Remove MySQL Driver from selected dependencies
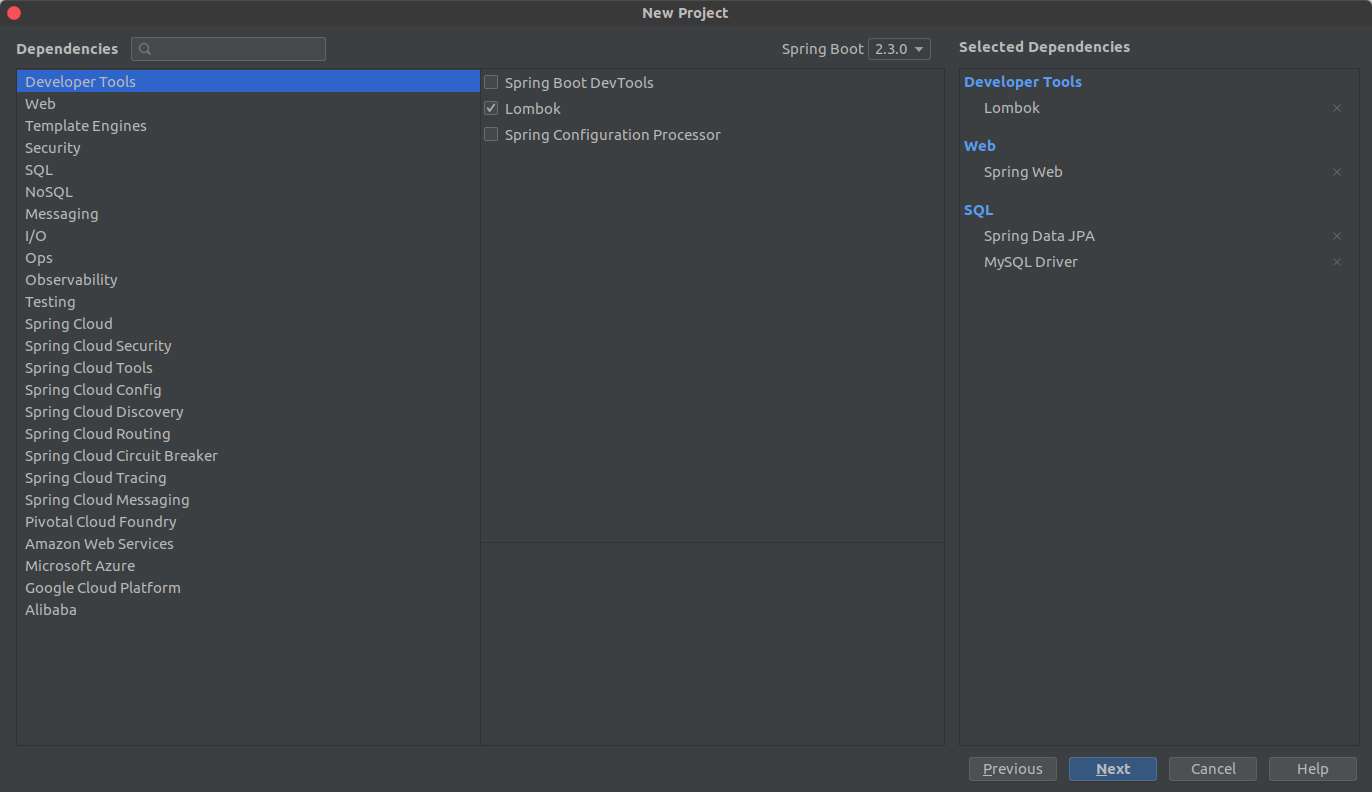 (1337, 262)
